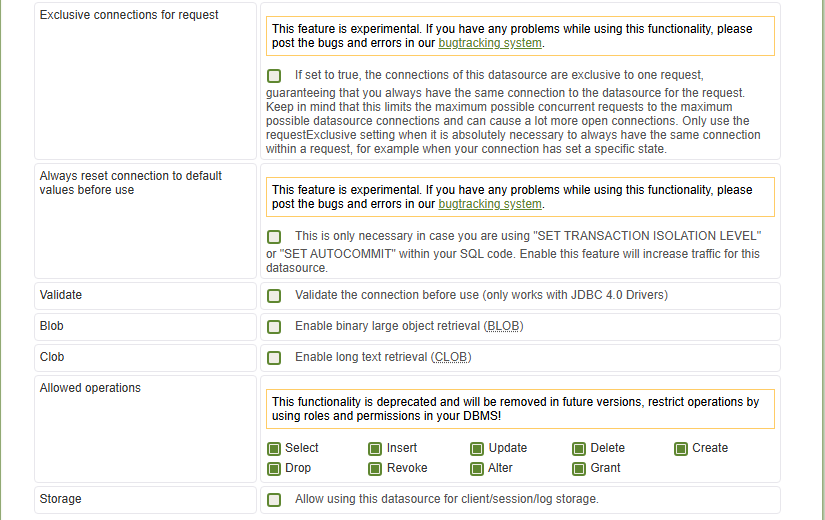
Task: Open bugtracking system link under Always reset connection
Action: [x=490, y=204]
